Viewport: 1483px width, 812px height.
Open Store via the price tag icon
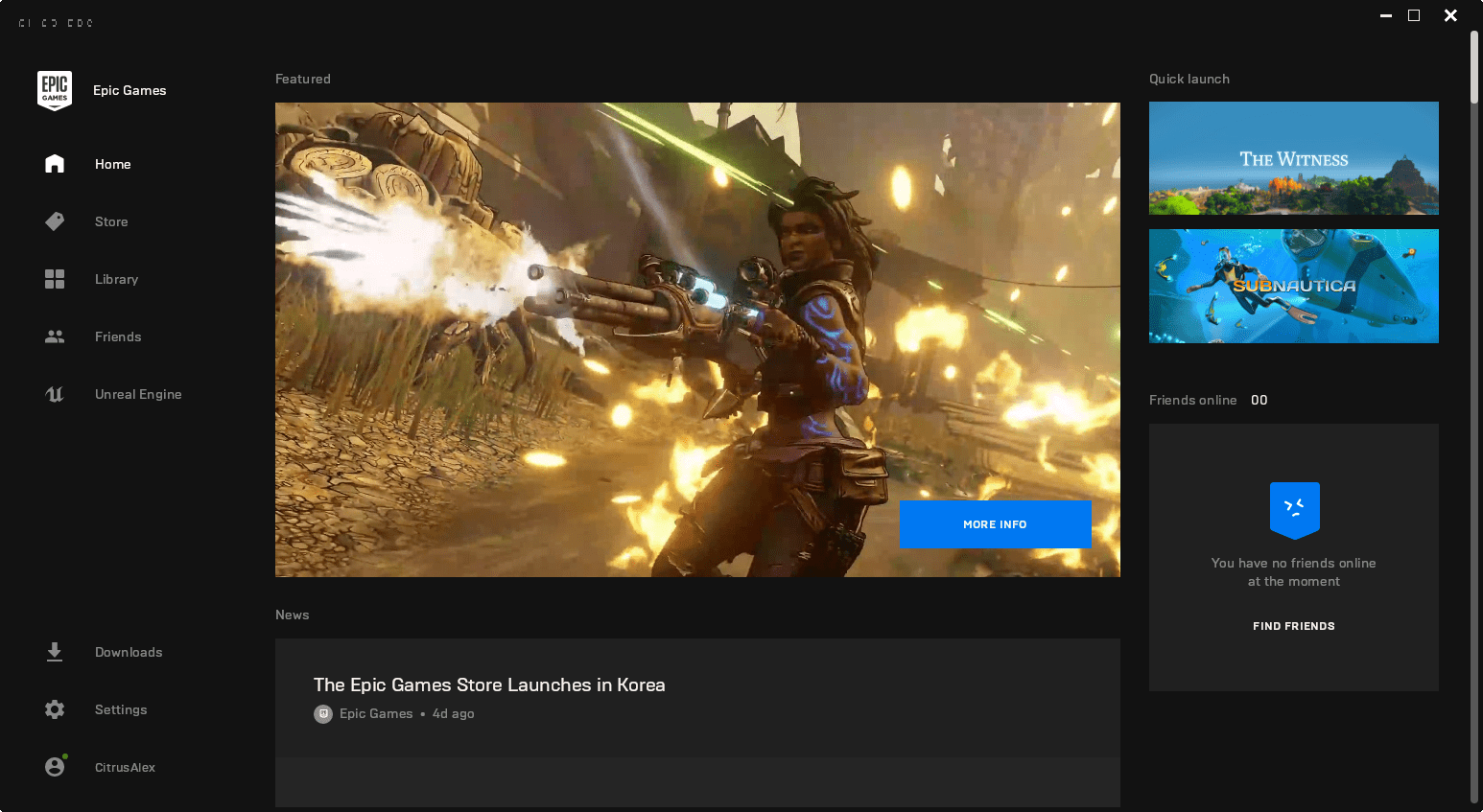tap(55, 221)
